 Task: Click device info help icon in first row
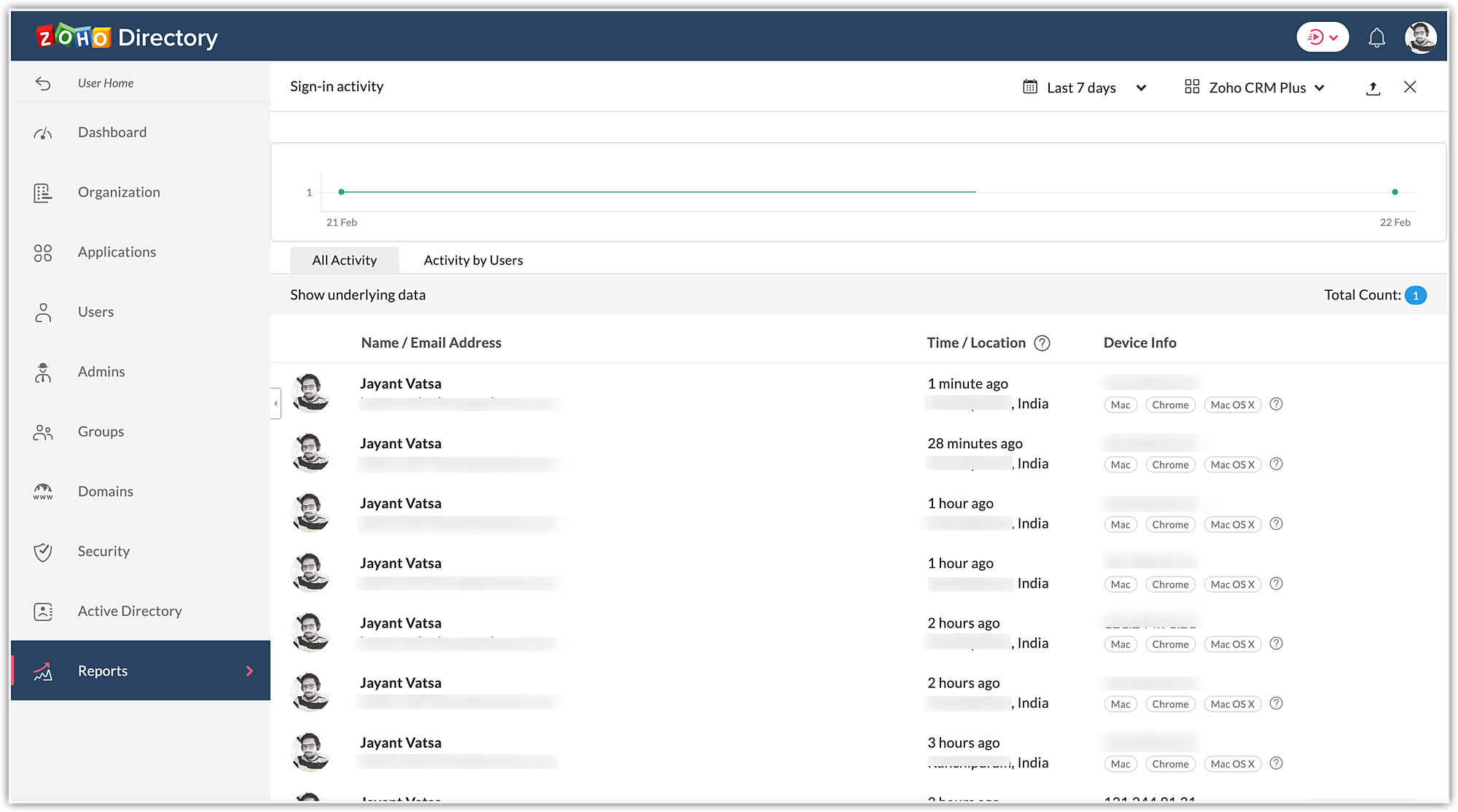(x=1276, y=404)
